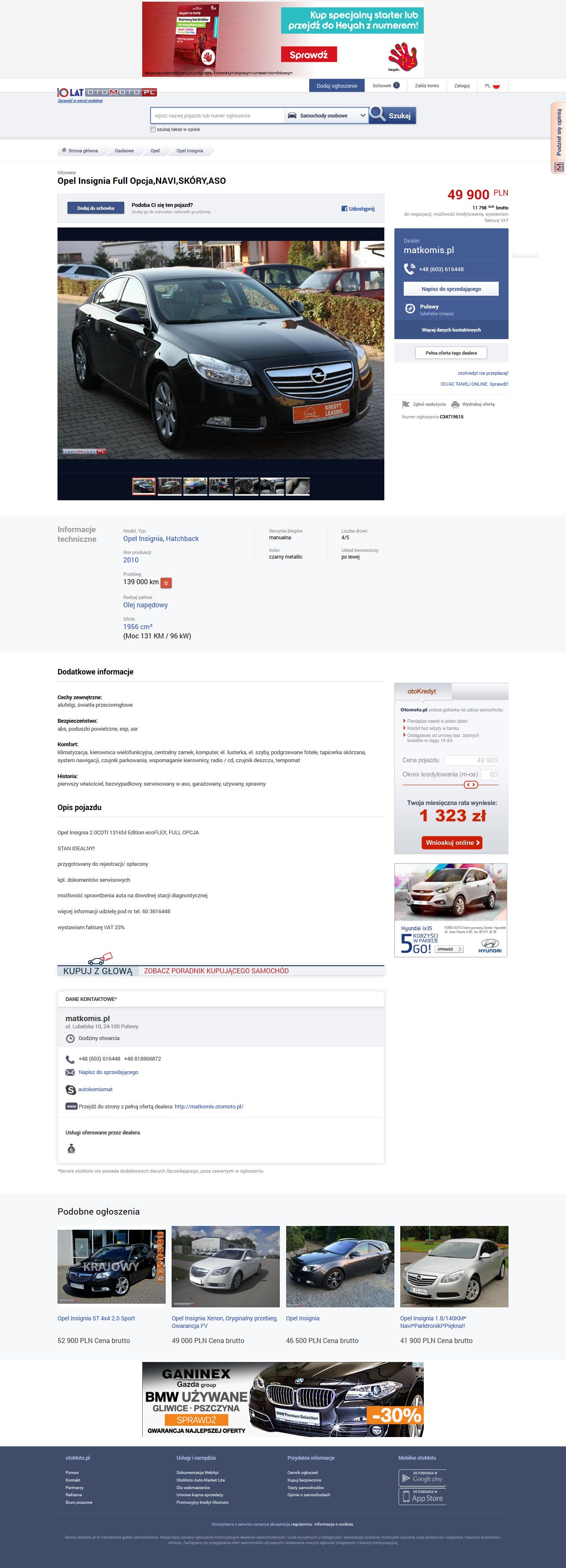The image size is (566, 1568).
Task: Open the Google Play download badge
Action: click(423, 1477)
